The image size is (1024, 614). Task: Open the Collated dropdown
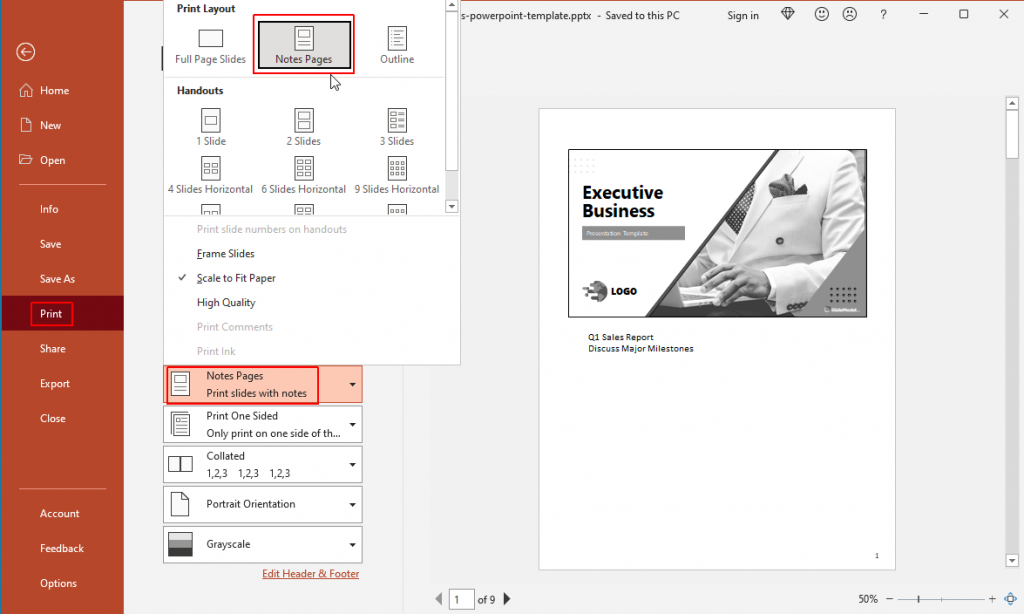tap(263, 464)
